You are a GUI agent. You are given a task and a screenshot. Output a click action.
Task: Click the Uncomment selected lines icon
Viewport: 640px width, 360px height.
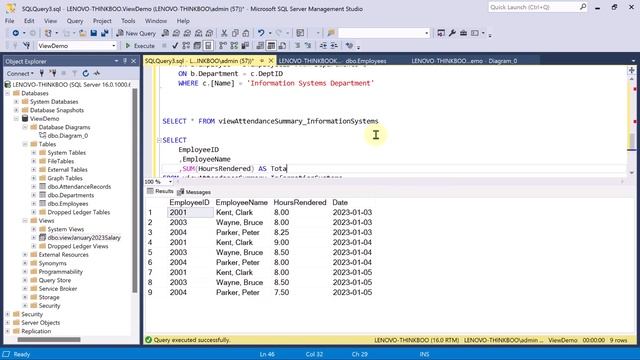308,46
